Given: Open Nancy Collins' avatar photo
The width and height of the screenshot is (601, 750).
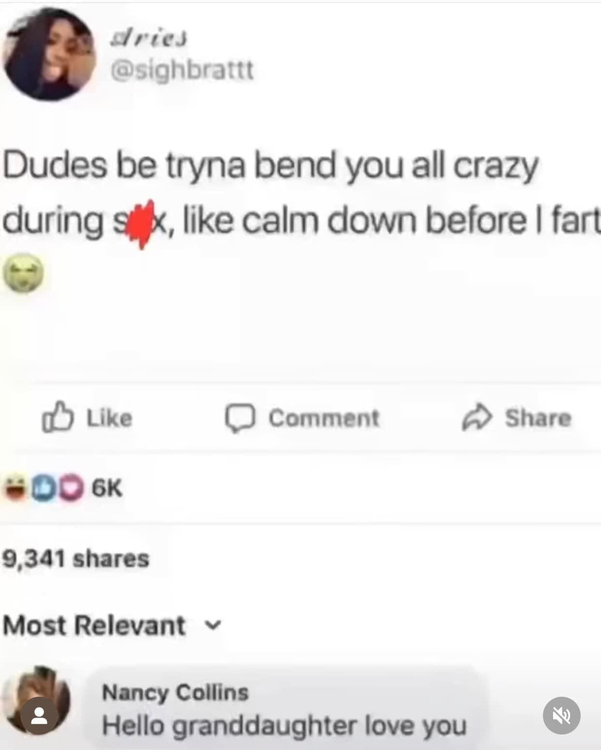Looking at the screenshot, I should [36, 700].
